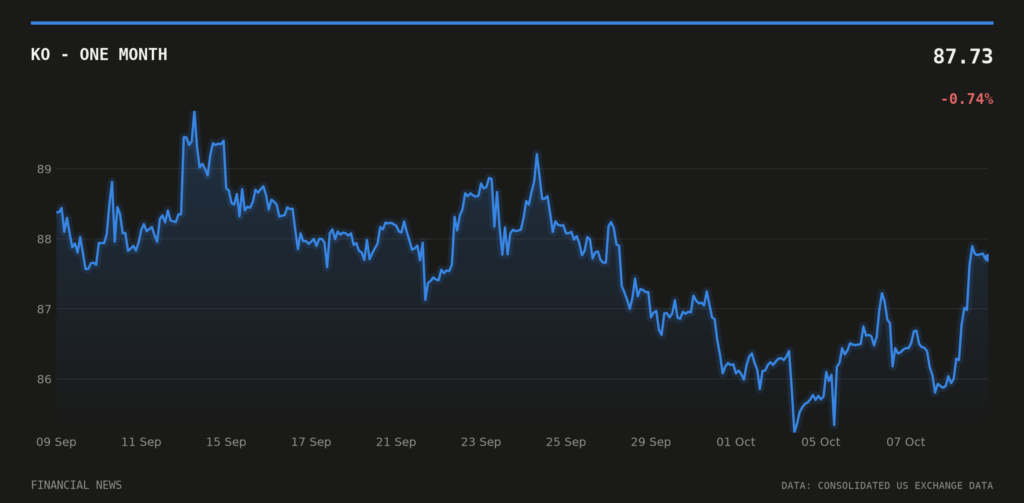This screenshot has width=1024, height=503.
Task: Select the 05 Oct date label
Action: (820, 442)
